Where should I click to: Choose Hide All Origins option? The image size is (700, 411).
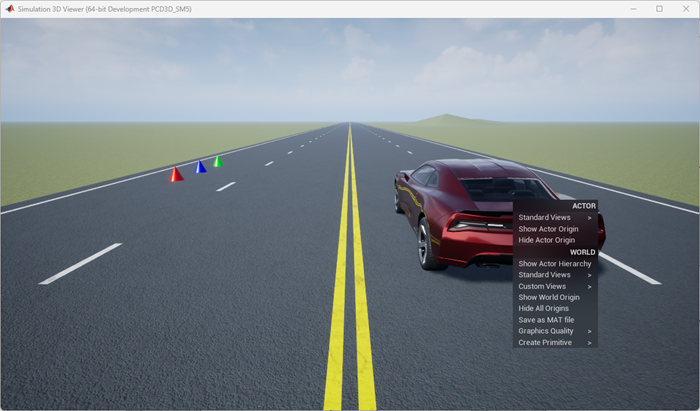555,308
